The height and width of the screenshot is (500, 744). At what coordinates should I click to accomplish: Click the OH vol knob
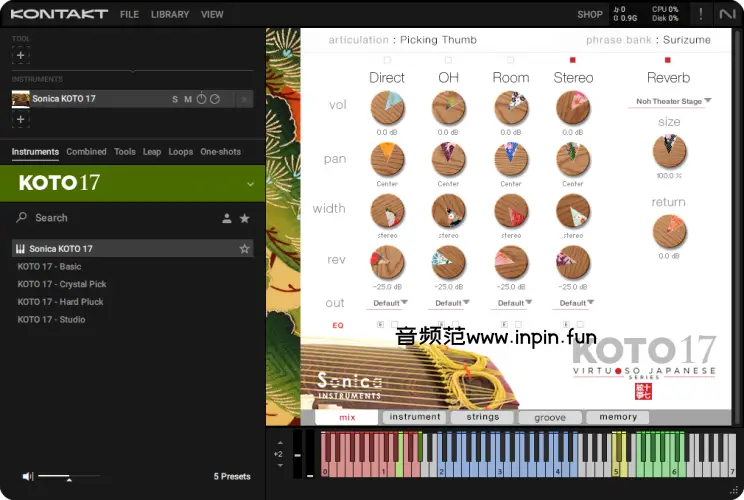(448, 108)
